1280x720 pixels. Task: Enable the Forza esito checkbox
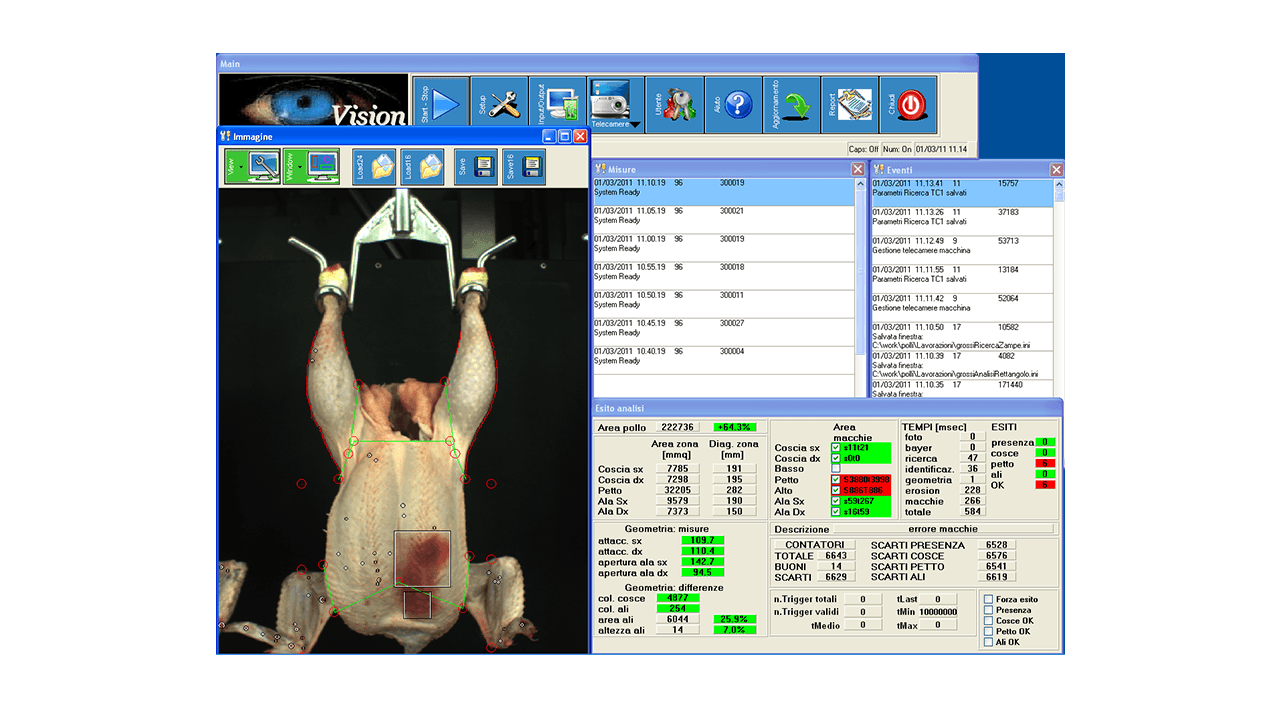pyautogui.click(x=989, y=600)
